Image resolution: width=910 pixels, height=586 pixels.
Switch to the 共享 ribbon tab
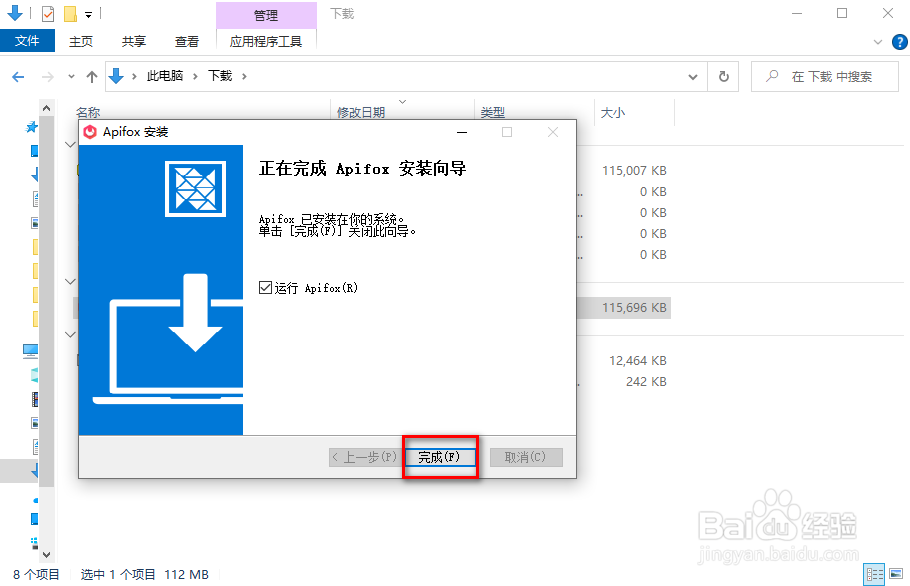pyautogui.click(x=133, y=41)
